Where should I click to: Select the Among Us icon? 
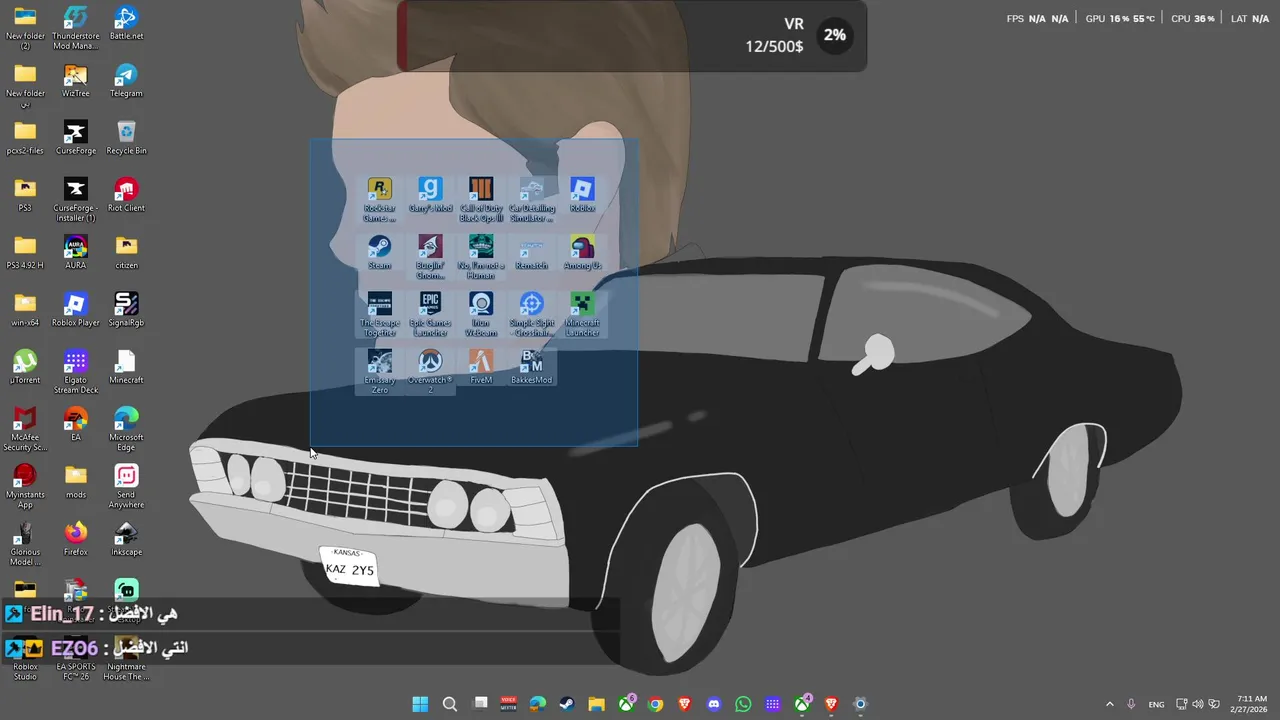pyautogui.click(x=582, y=252)
